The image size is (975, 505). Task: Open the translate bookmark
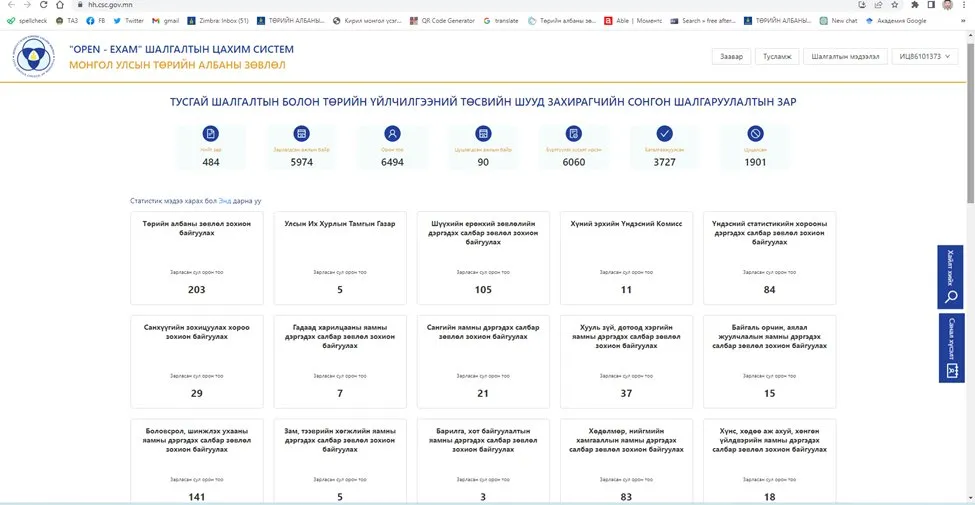501,21
